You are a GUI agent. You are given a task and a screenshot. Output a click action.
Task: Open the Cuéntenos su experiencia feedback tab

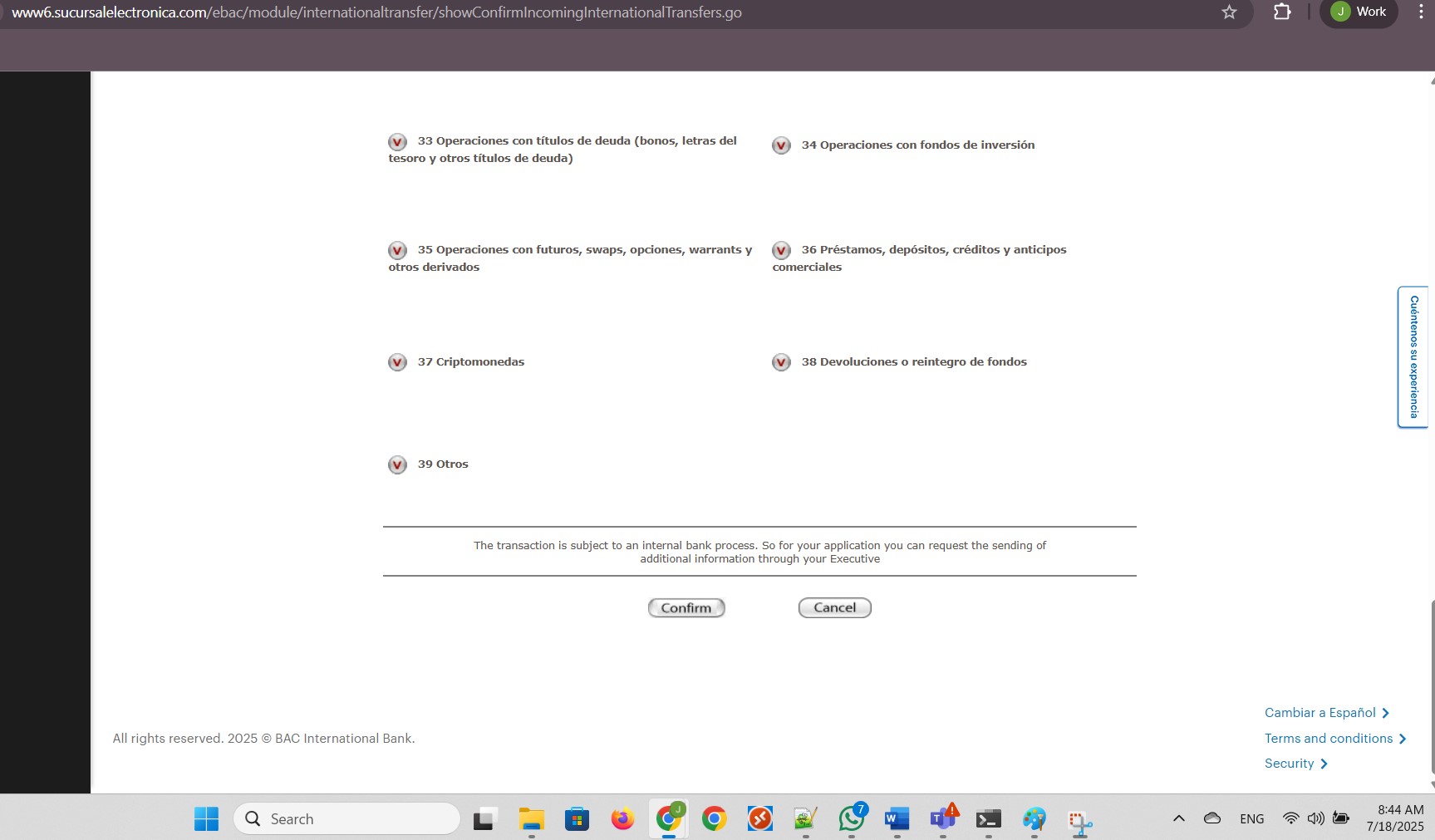pos(1413,357)
